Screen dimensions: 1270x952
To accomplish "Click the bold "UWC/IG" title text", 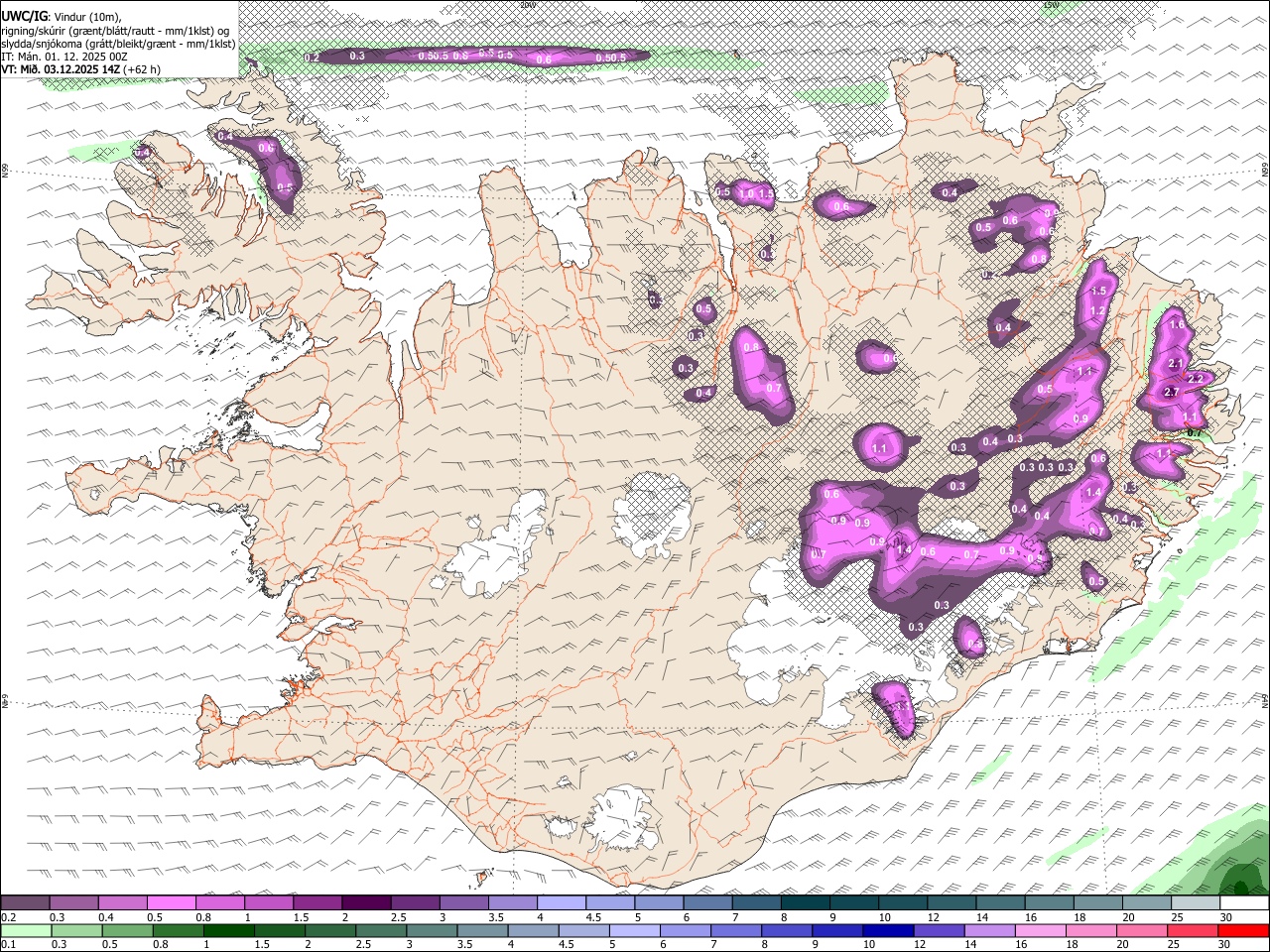I will (x=23, y=16).
